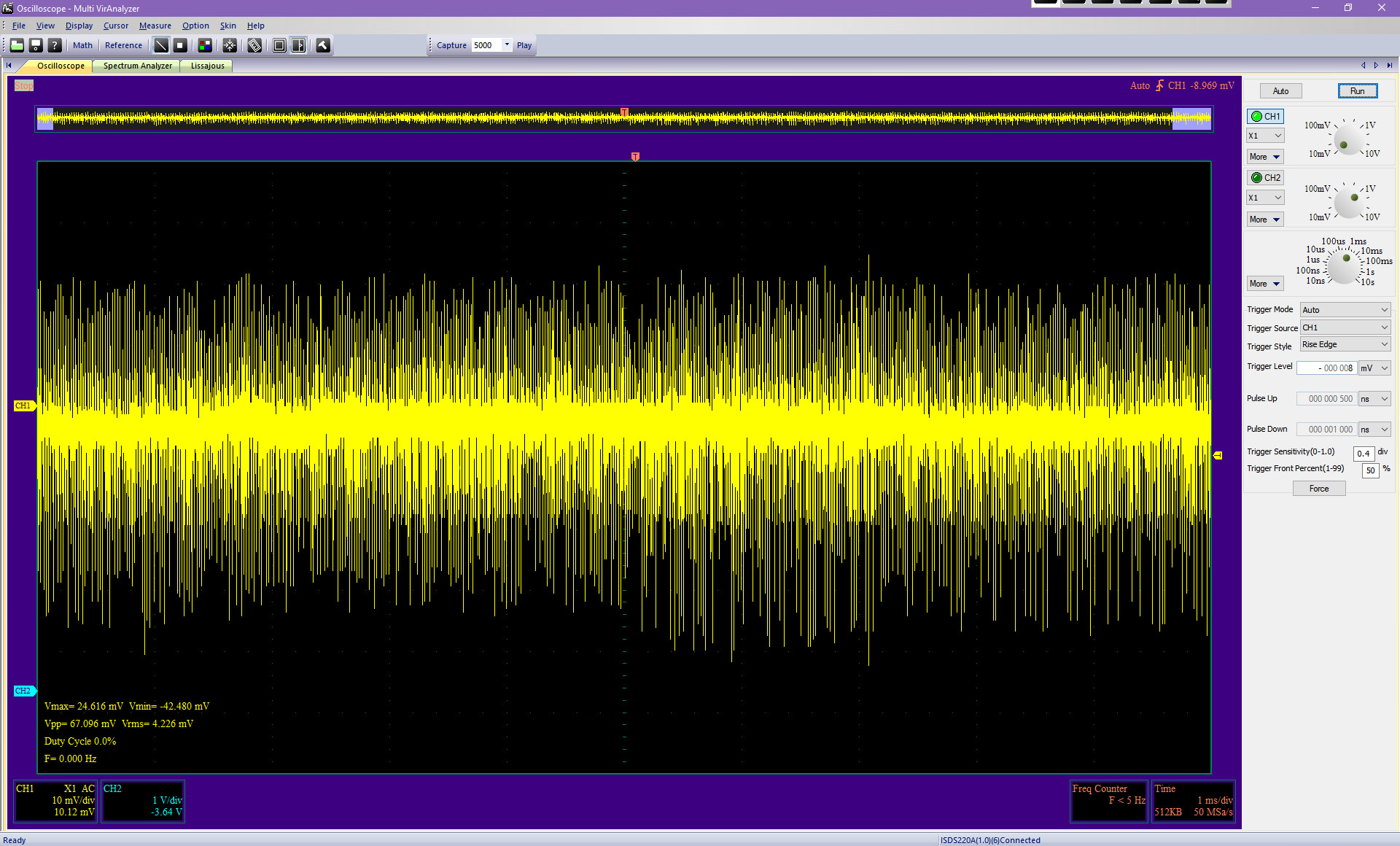
Task: Open the color settings palette icon
Action: pyautogui.click(x=205, y=45)
